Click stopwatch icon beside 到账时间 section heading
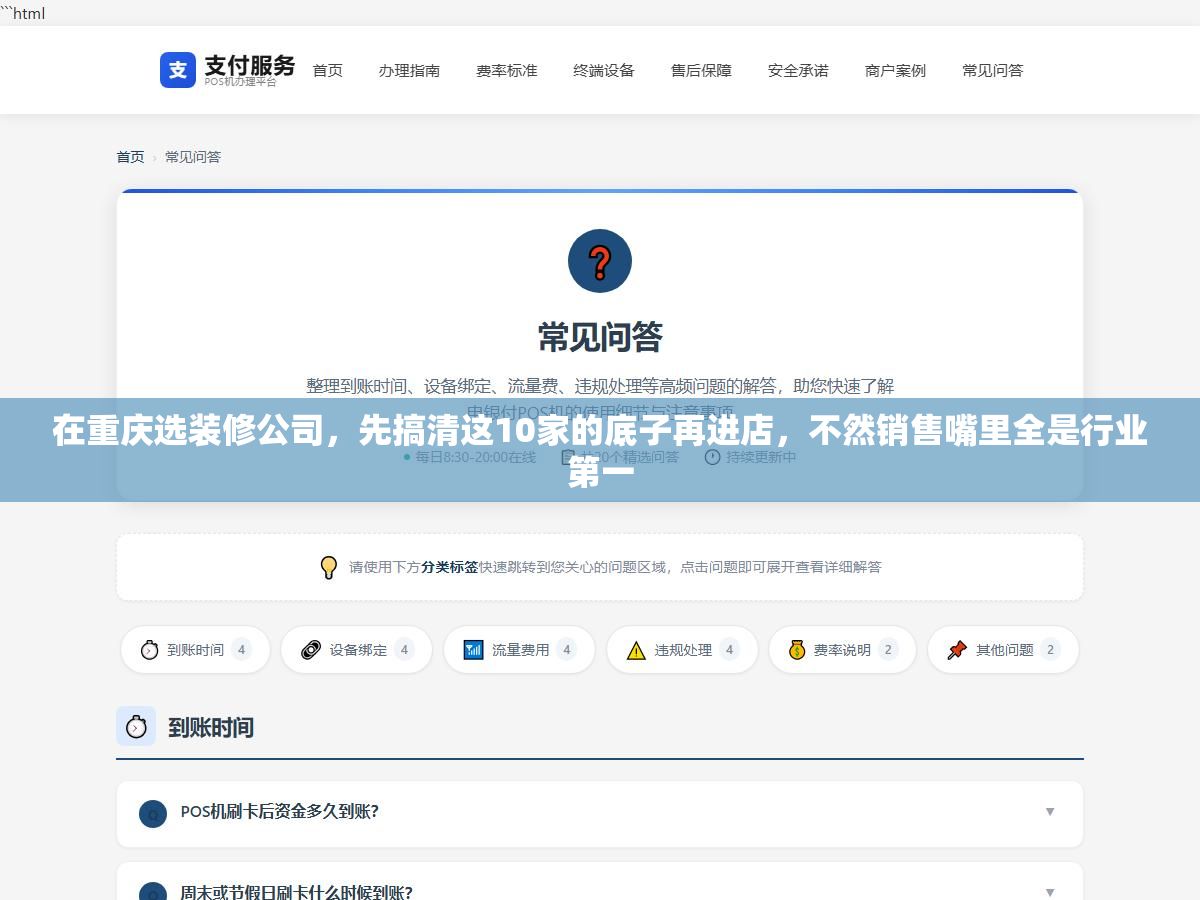Screen dimensions: 1200x900 tap(136, 726)
